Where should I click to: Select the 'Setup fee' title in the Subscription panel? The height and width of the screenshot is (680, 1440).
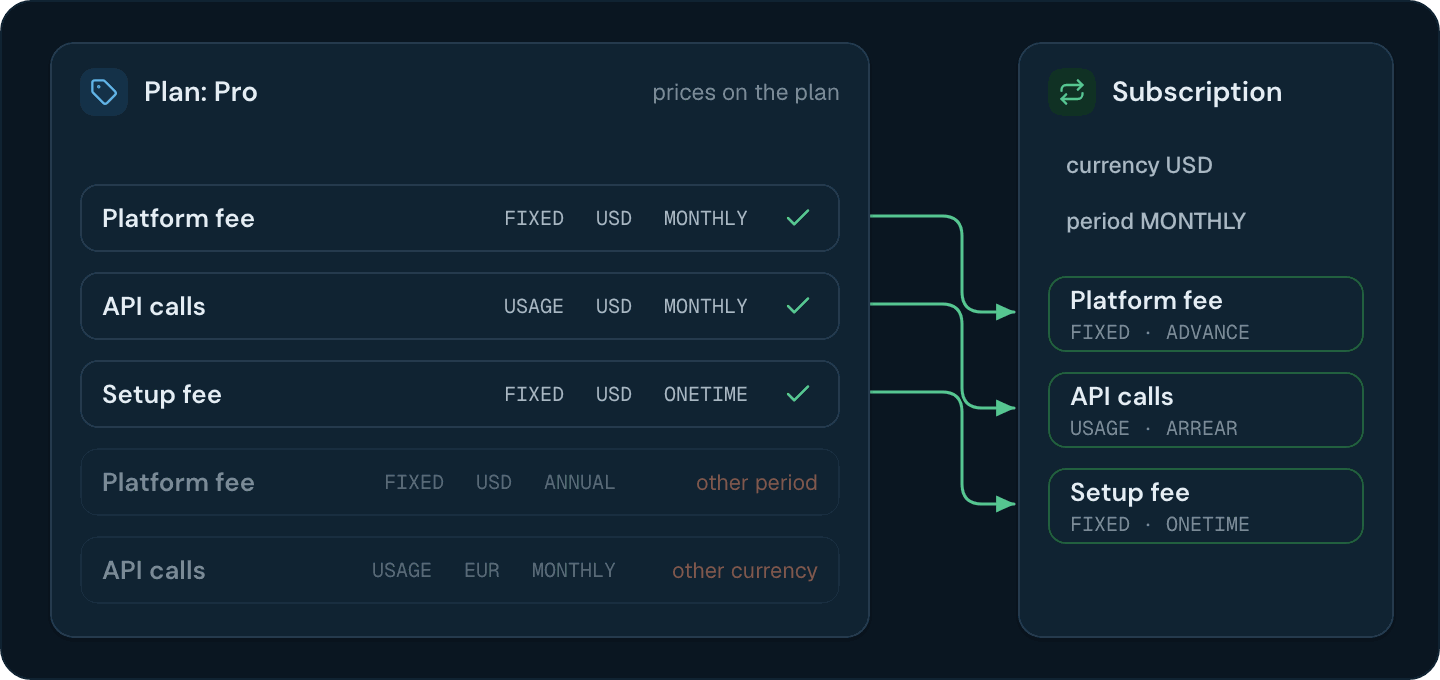1130,492
